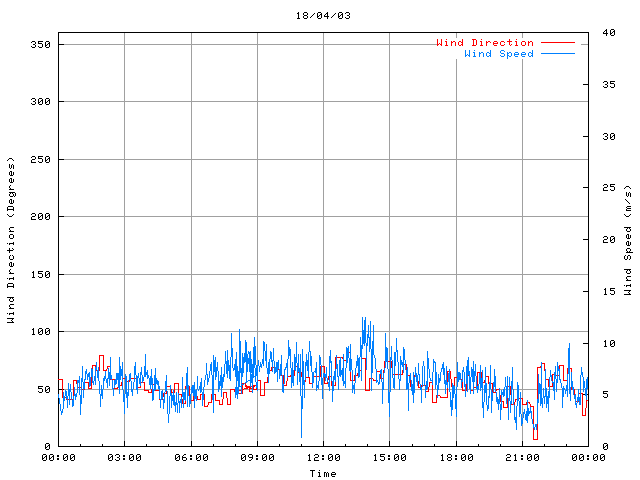Click the 18:00 time tick label
Viewport: 640px width, 480px height.
point(456,458)
